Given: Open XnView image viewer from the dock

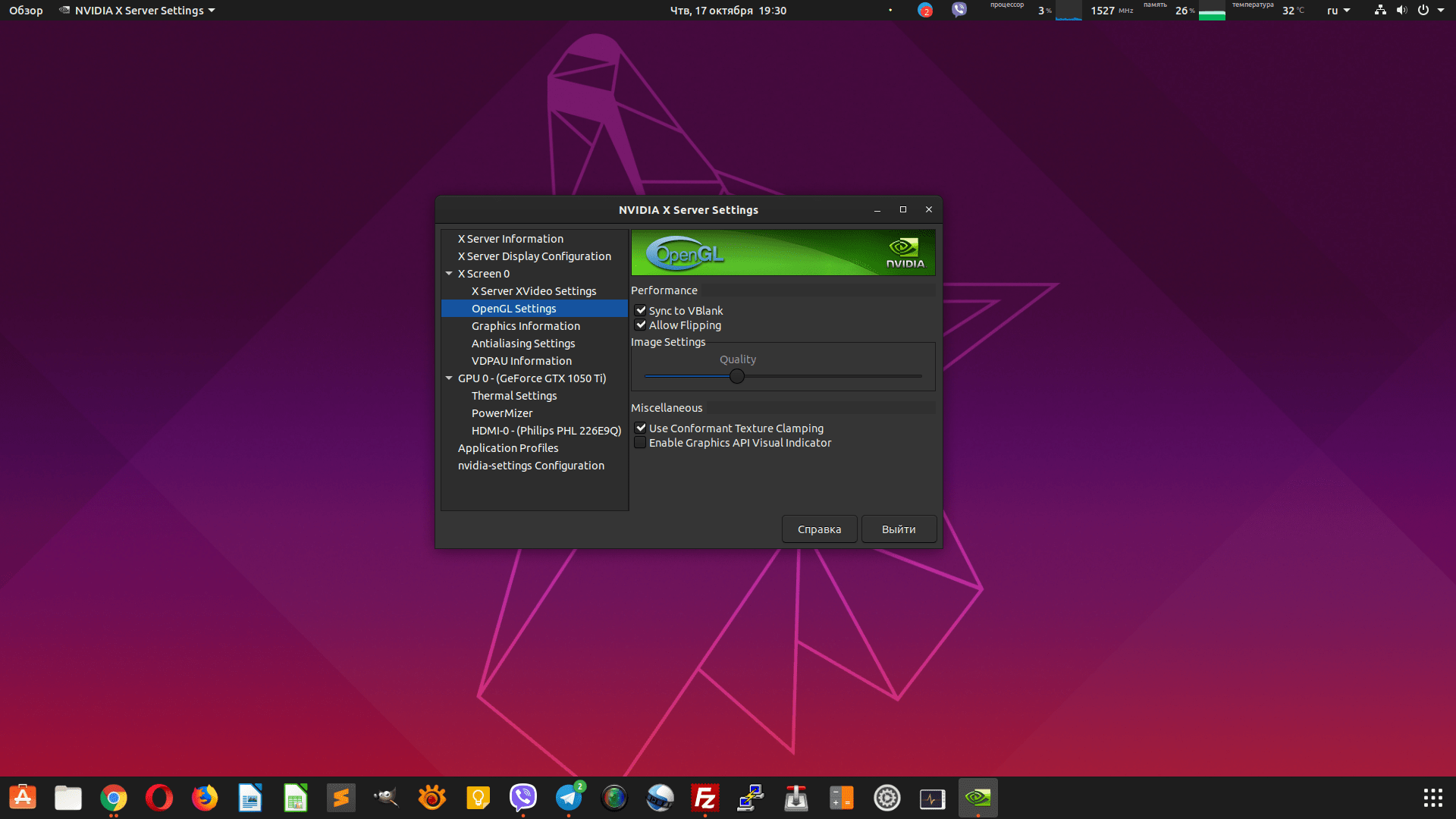Looking at the screenshot, I should [432, 798].
